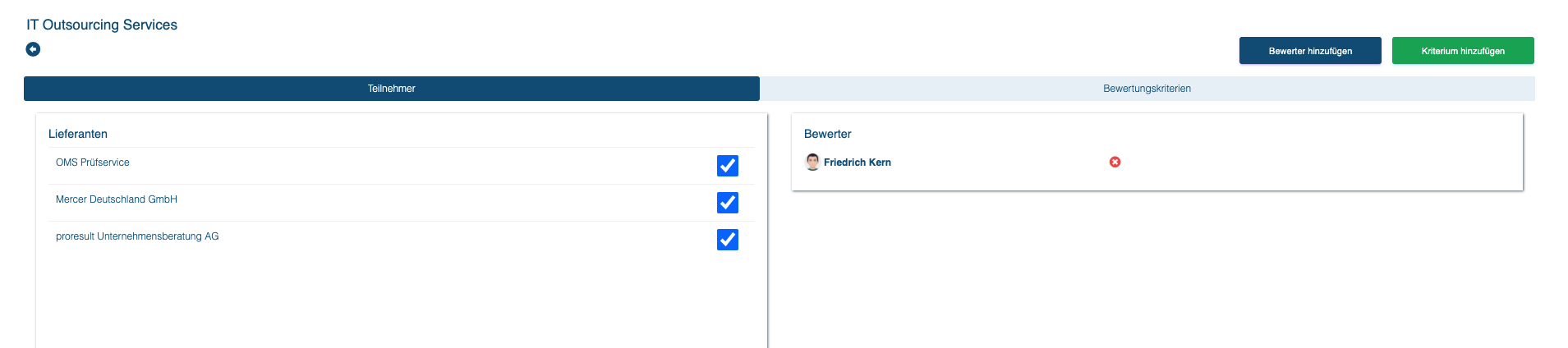The height and width of the screenshot is (348, 1568).
Task: Toggle the Mercer Deutschland GmbH checkbox
Action: pos(727,203)
